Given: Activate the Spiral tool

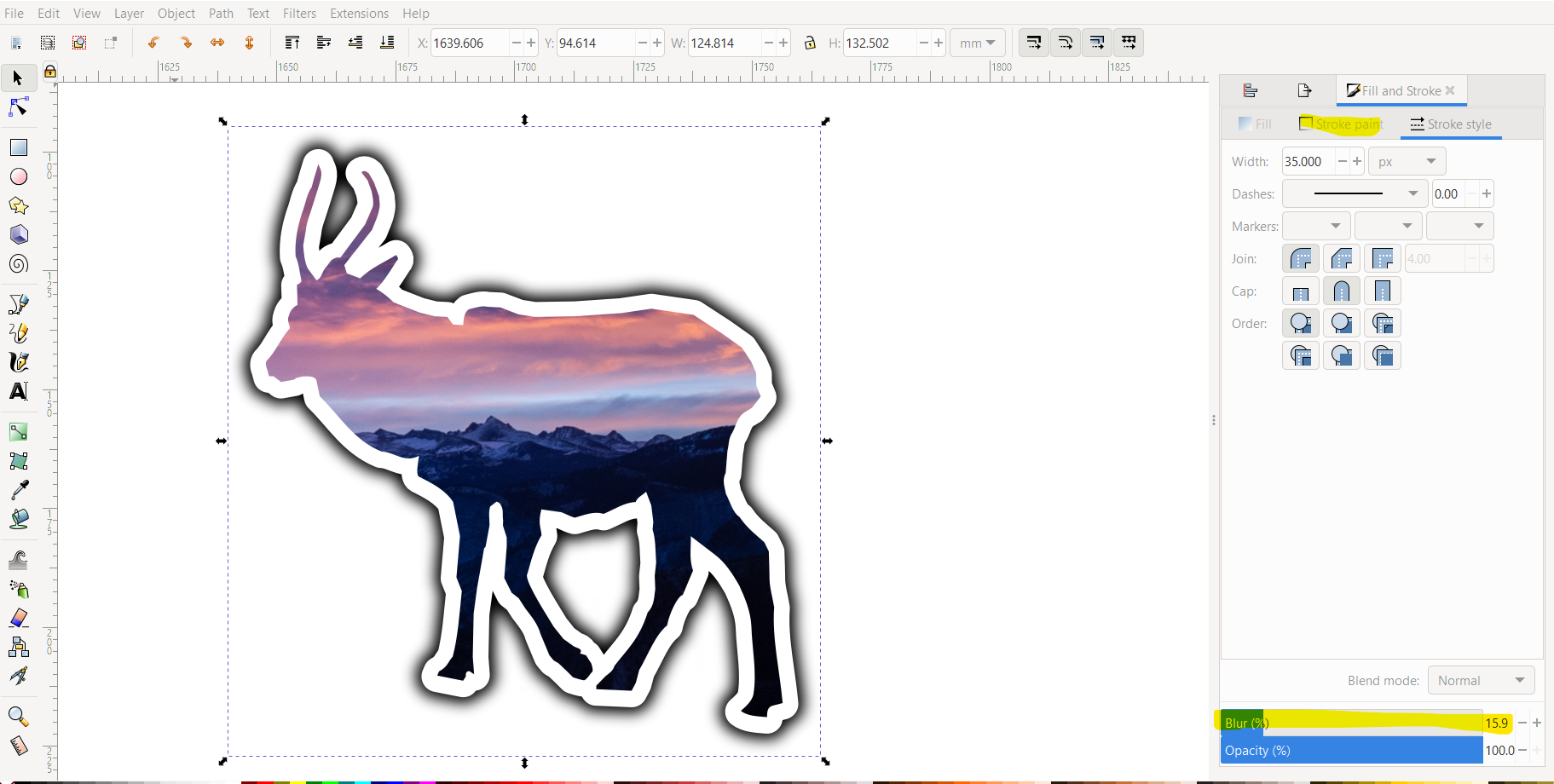Looking at the screenshot, I should [18, 264].
